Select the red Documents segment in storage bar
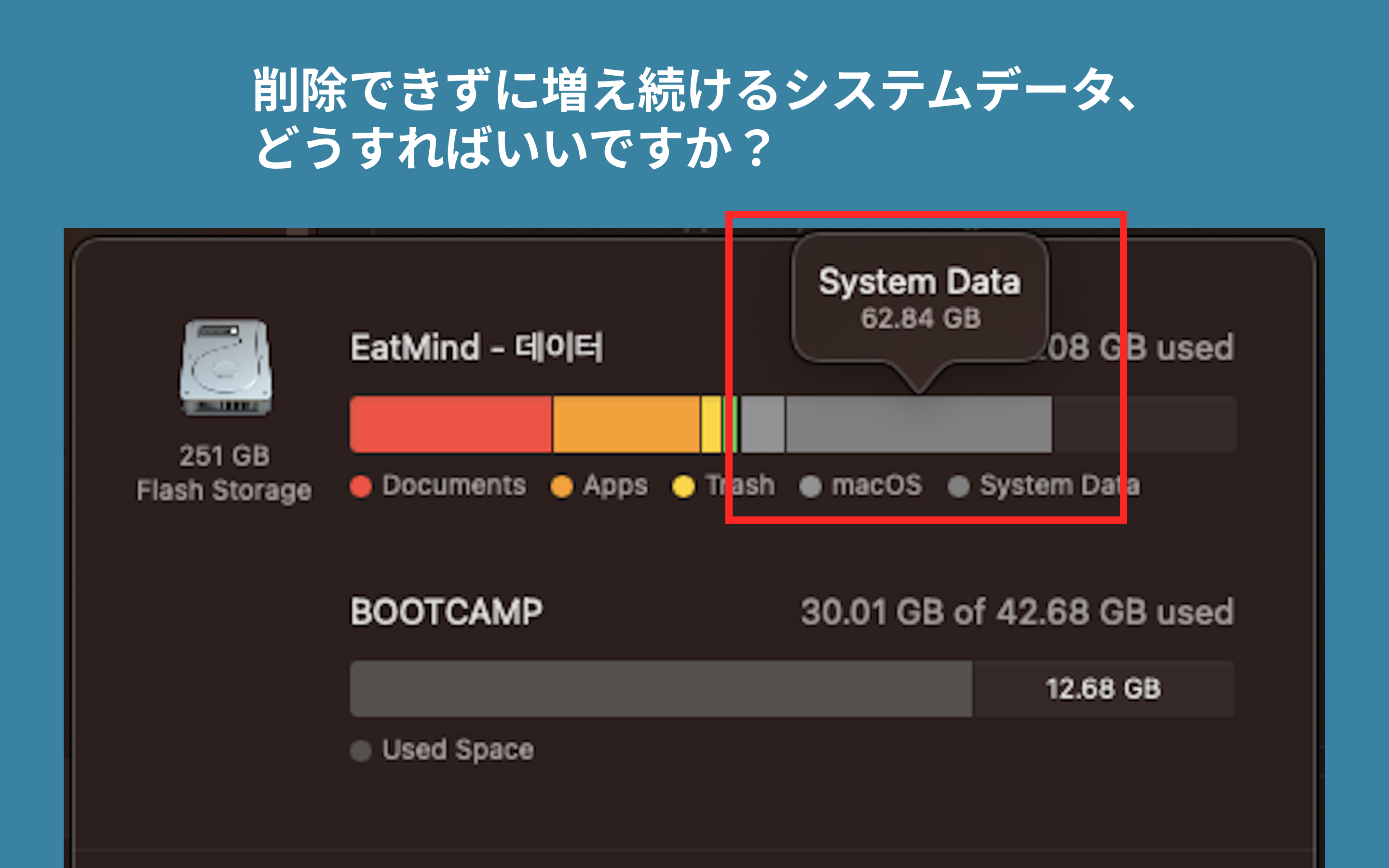Screen dimensions: 1389x868 point(451,424)
